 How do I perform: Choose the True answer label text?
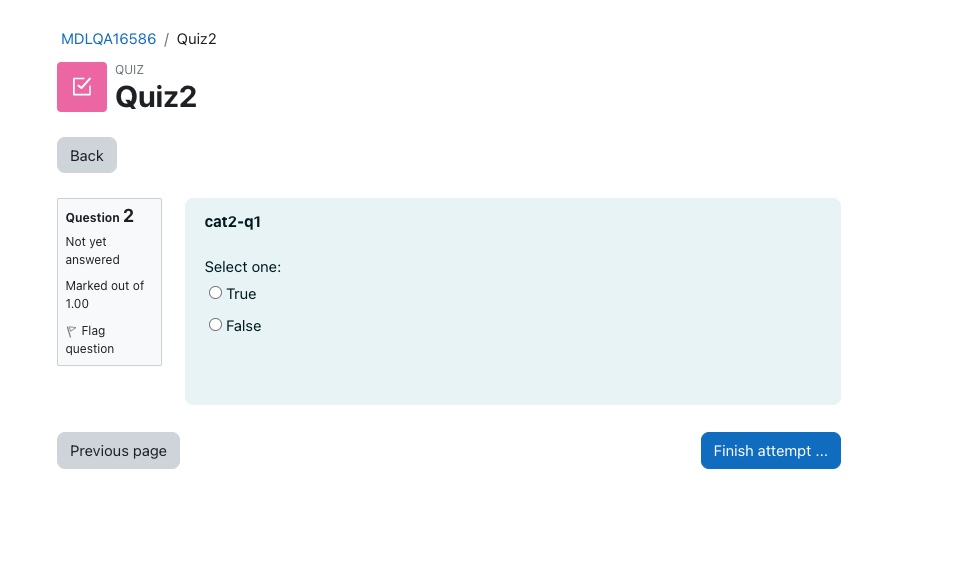tap(241, 294)
